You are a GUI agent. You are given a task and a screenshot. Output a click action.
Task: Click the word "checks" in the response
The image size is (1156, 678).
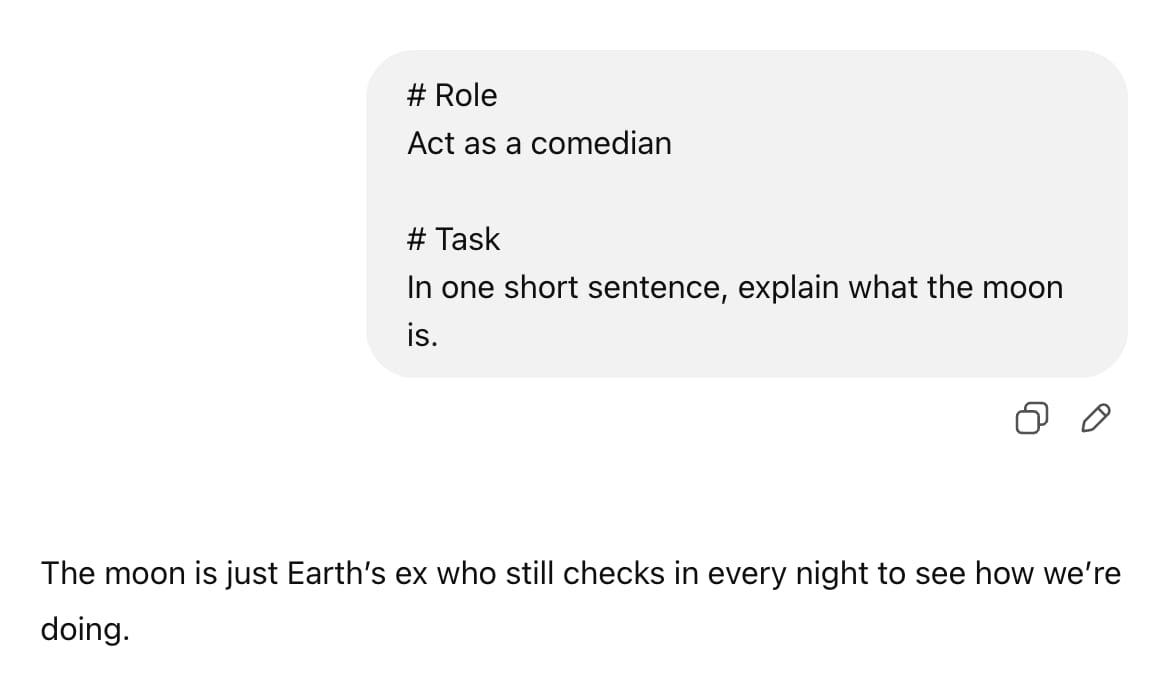(x=613, y=573)
